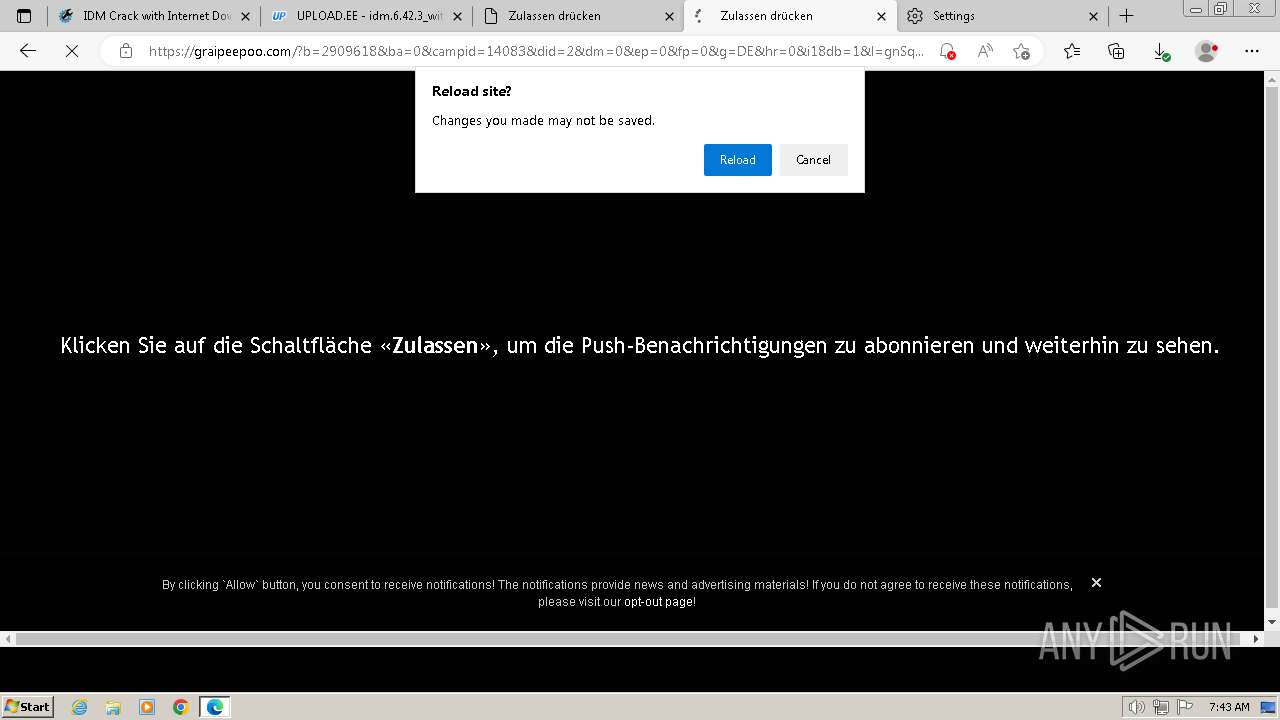This screenshot has width=1280, height=720.
Task: Open the Favorites list
Action: (x=1072, y=51)
